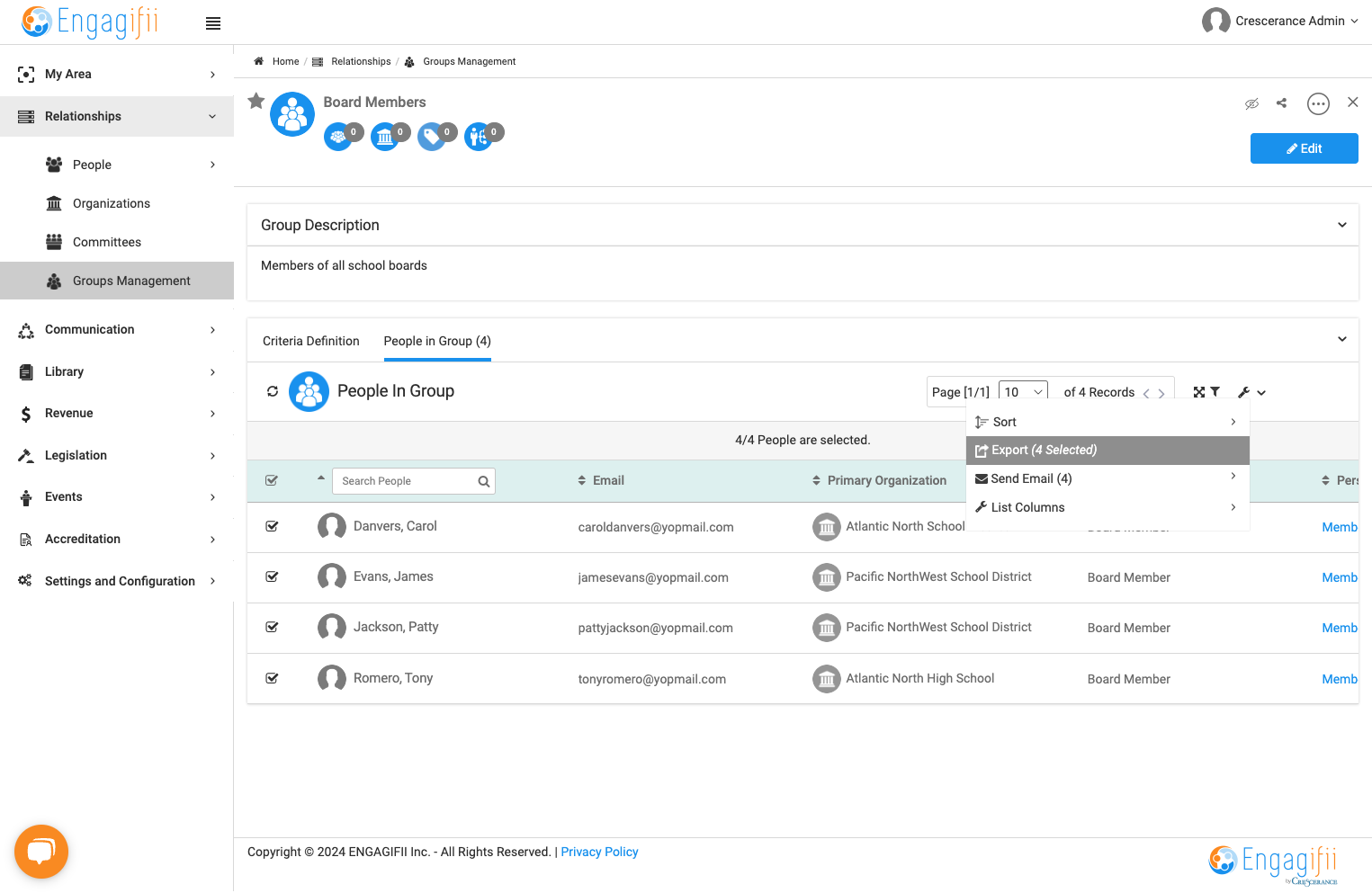
Task: Open Cresceranace Admin user dropdown
Action: point(1280,21)
